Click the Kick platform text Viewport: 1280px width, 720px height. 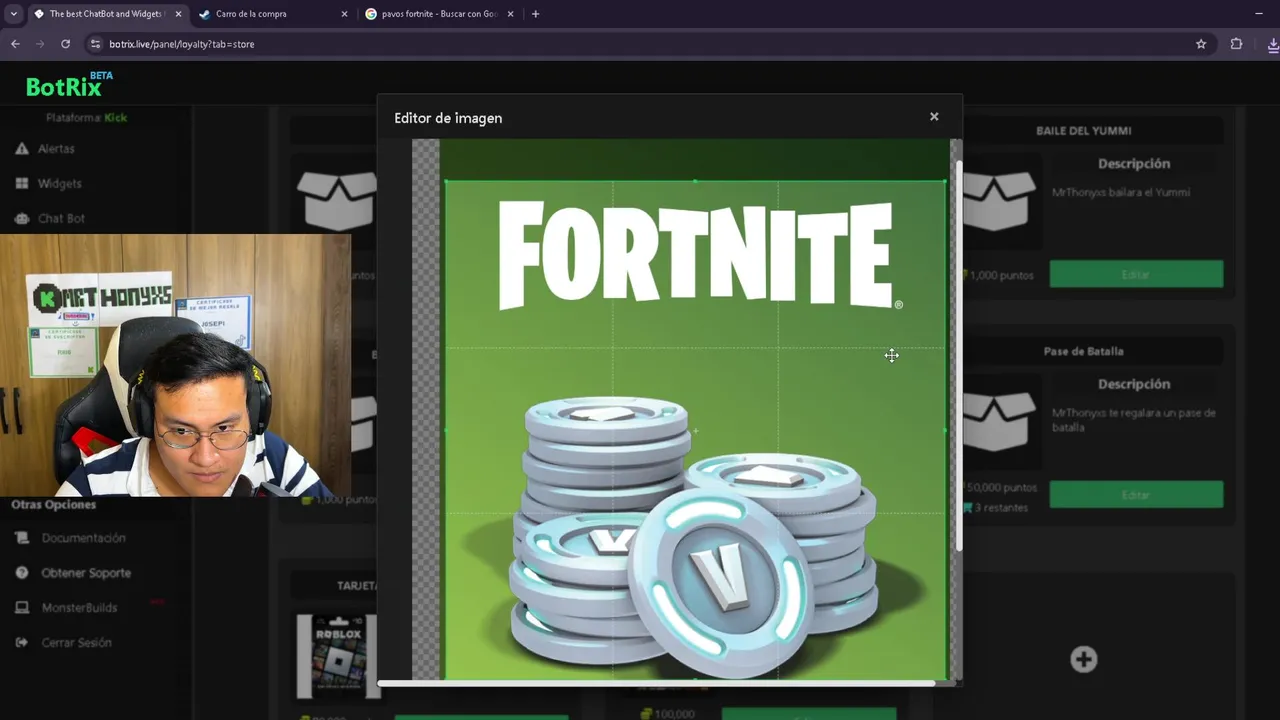point(115,117)
